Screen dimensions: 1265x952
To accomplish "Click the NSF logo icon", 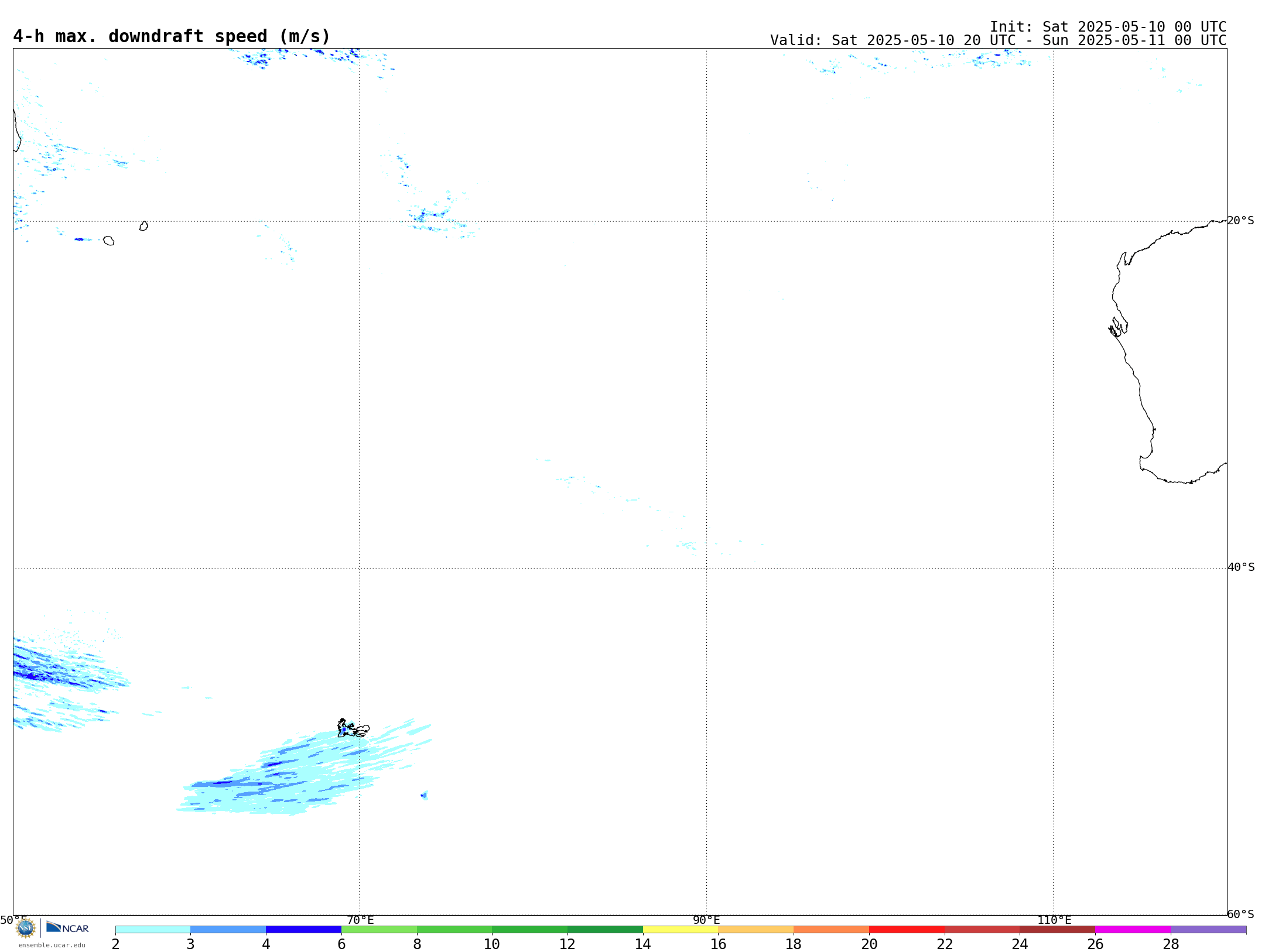I will click(x=26, y=928).
